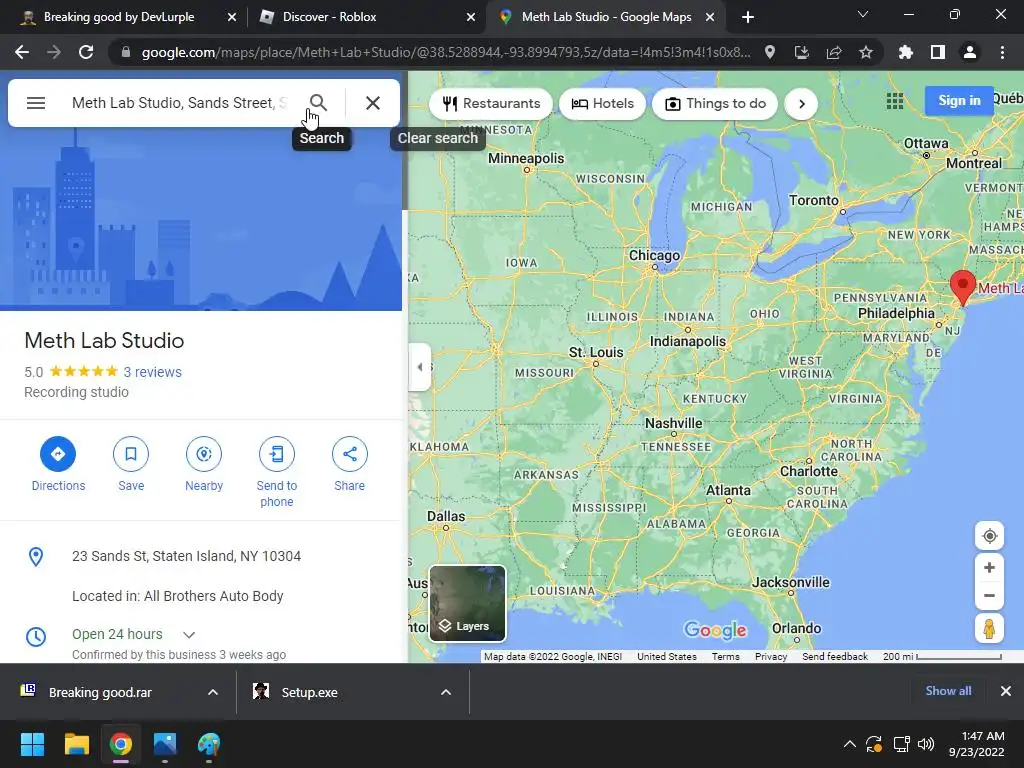The image size is (1024, 768).
Task: Switch to Discover - Roblox tab
Action: coord(329,17)
